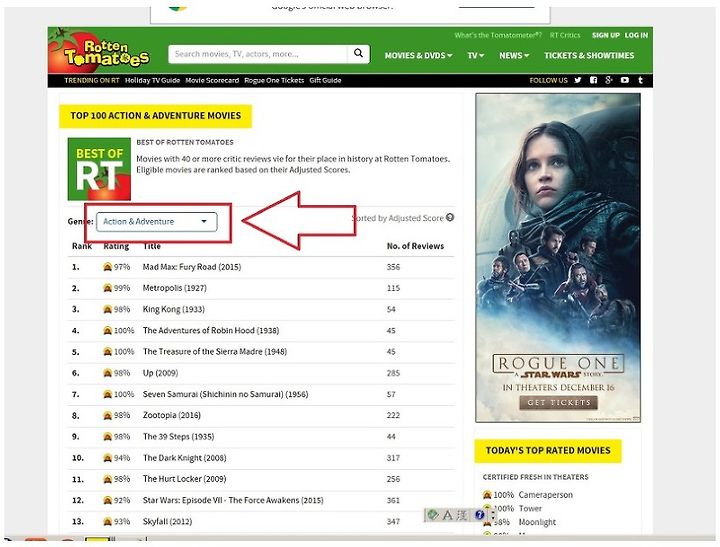The image size is (720, 547).
Task: Open the Tumblr follow icon
Action: pos(641,80)
